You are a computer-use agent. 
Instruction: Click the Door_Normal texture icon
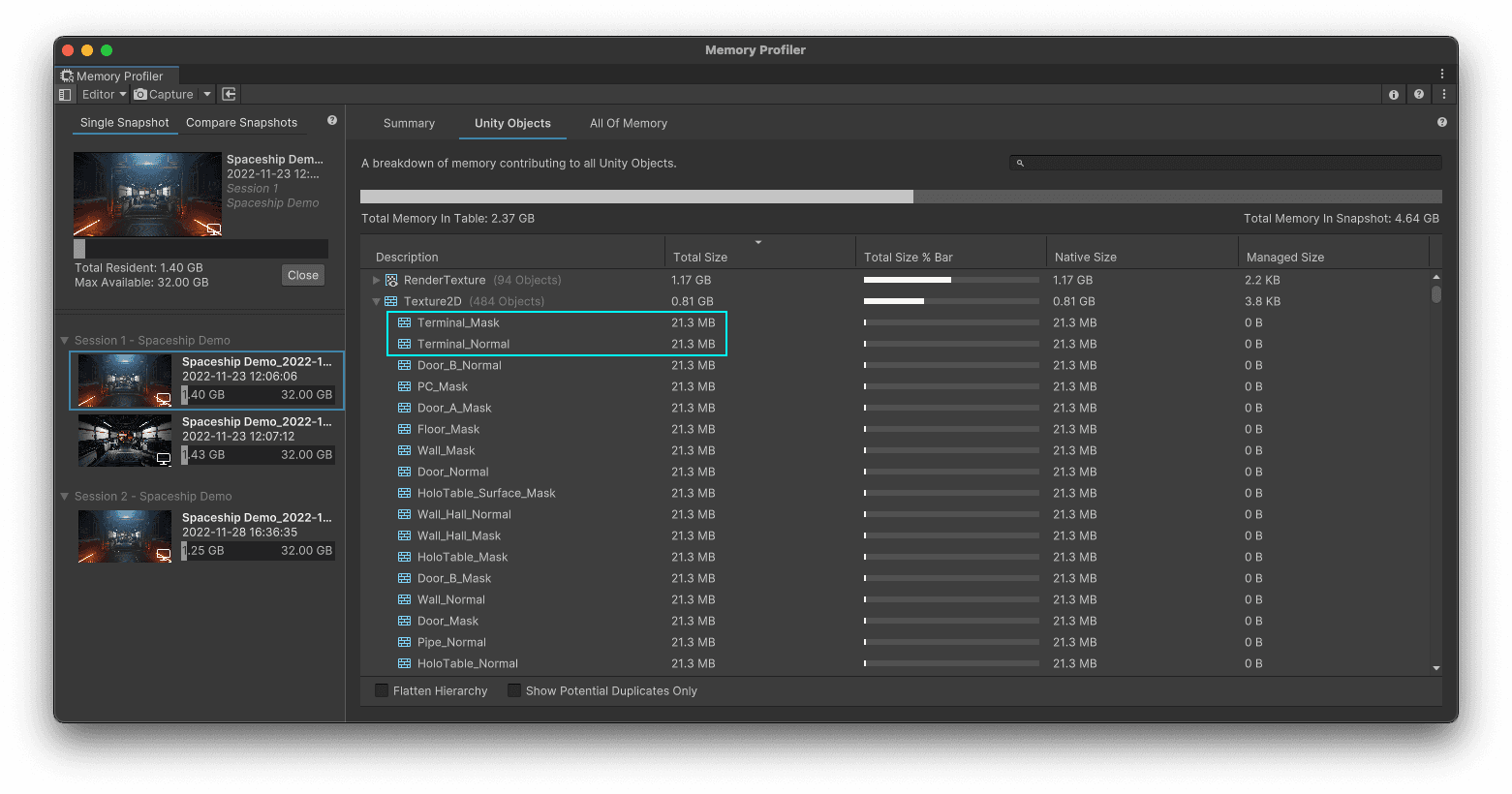tap(405, 472)
